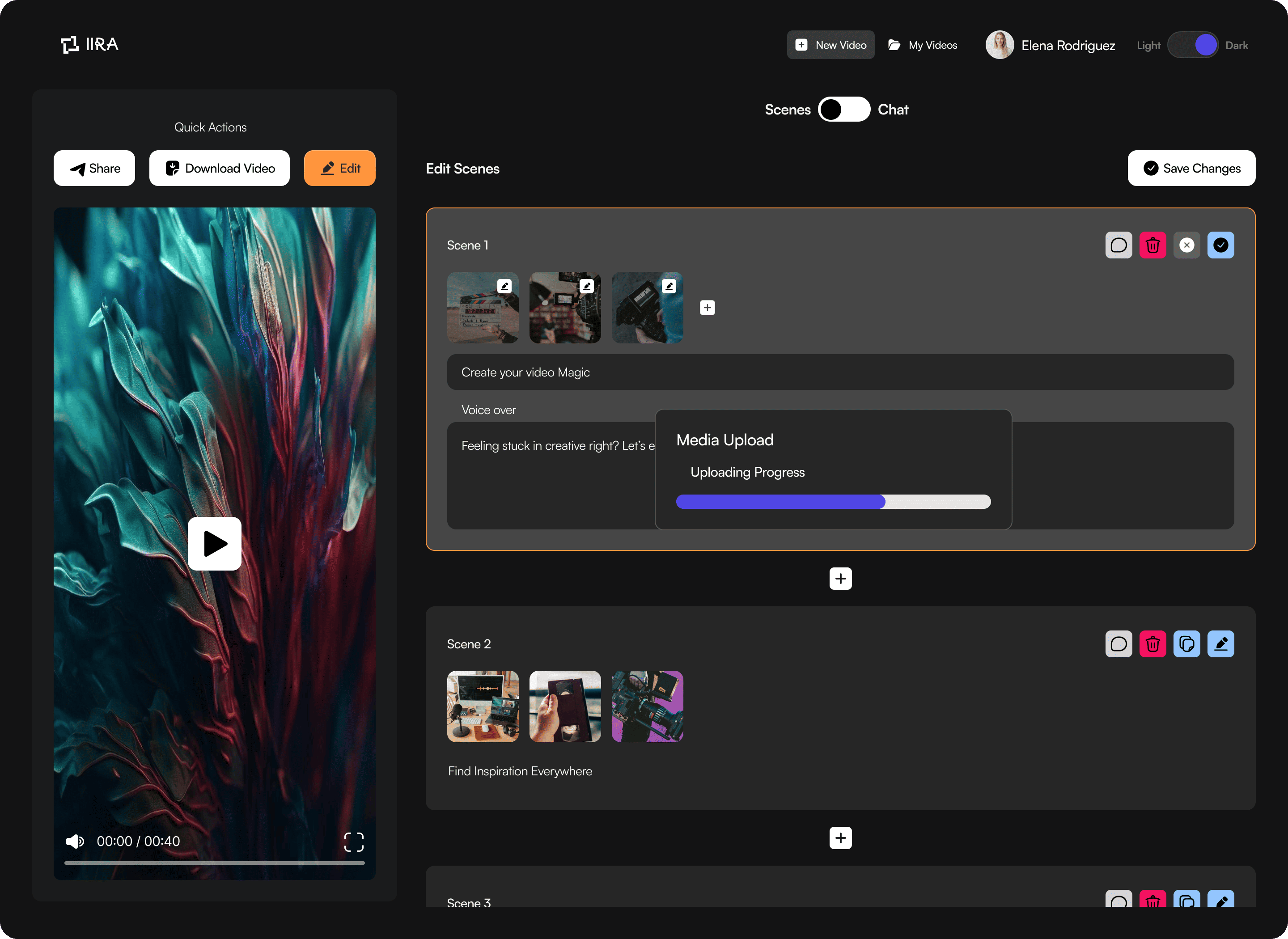This screenshot has height=939, width=1288.
Task: Open Elena Rodriguez profile avatar
Action: [1000, 45]
